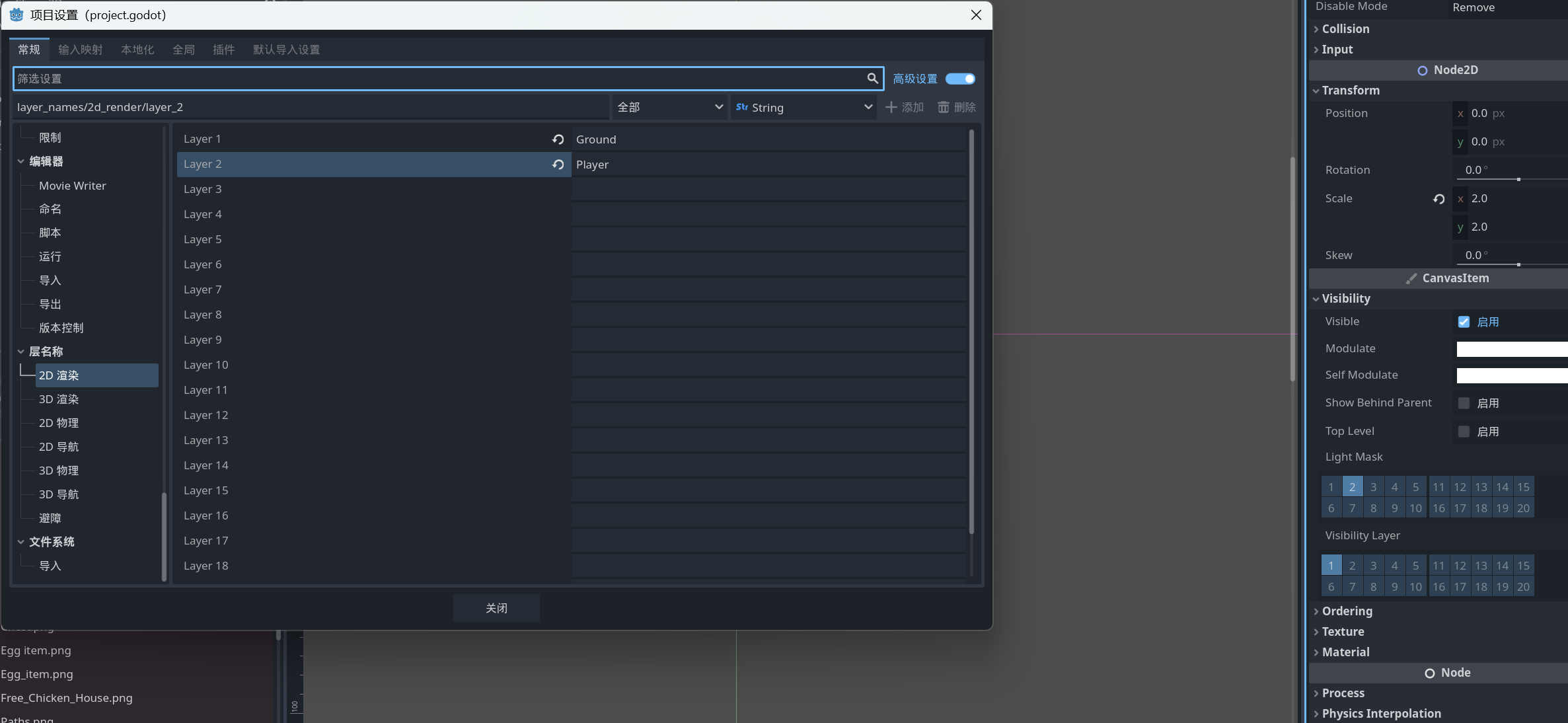Open the 默认导入设置 tab
The width and height of the screenshot is (1568, 723).
[285, 50]
